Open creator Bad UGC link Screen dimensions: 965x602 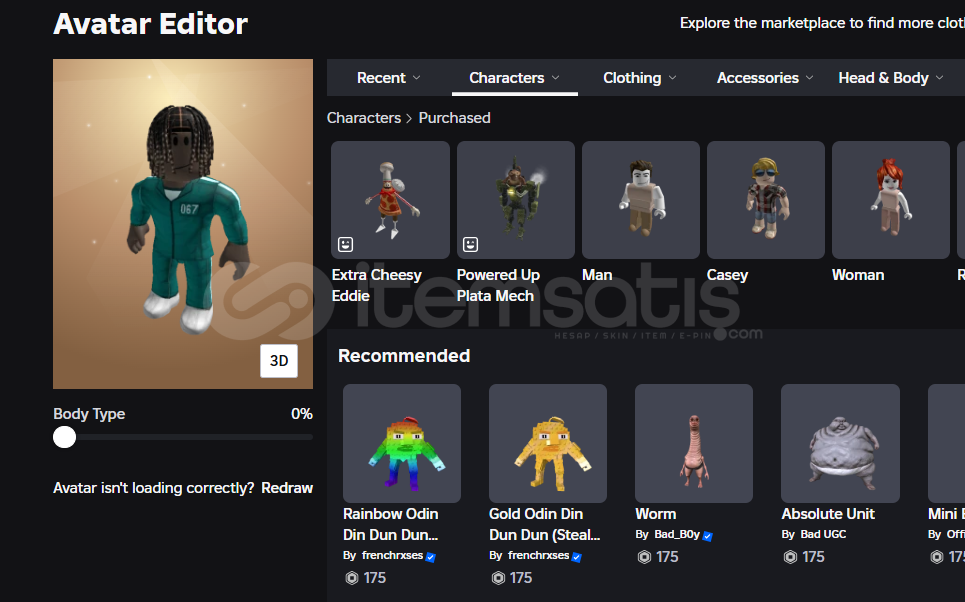pos(823,534)
